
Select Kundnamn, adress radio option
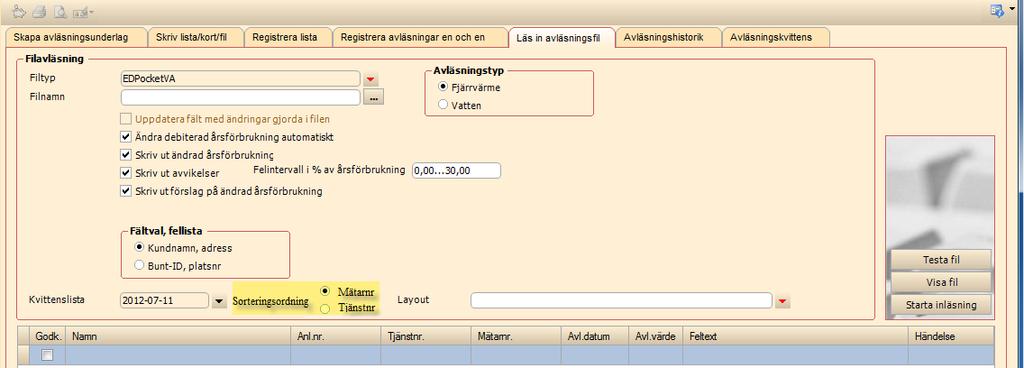click(x=138, y=248)
